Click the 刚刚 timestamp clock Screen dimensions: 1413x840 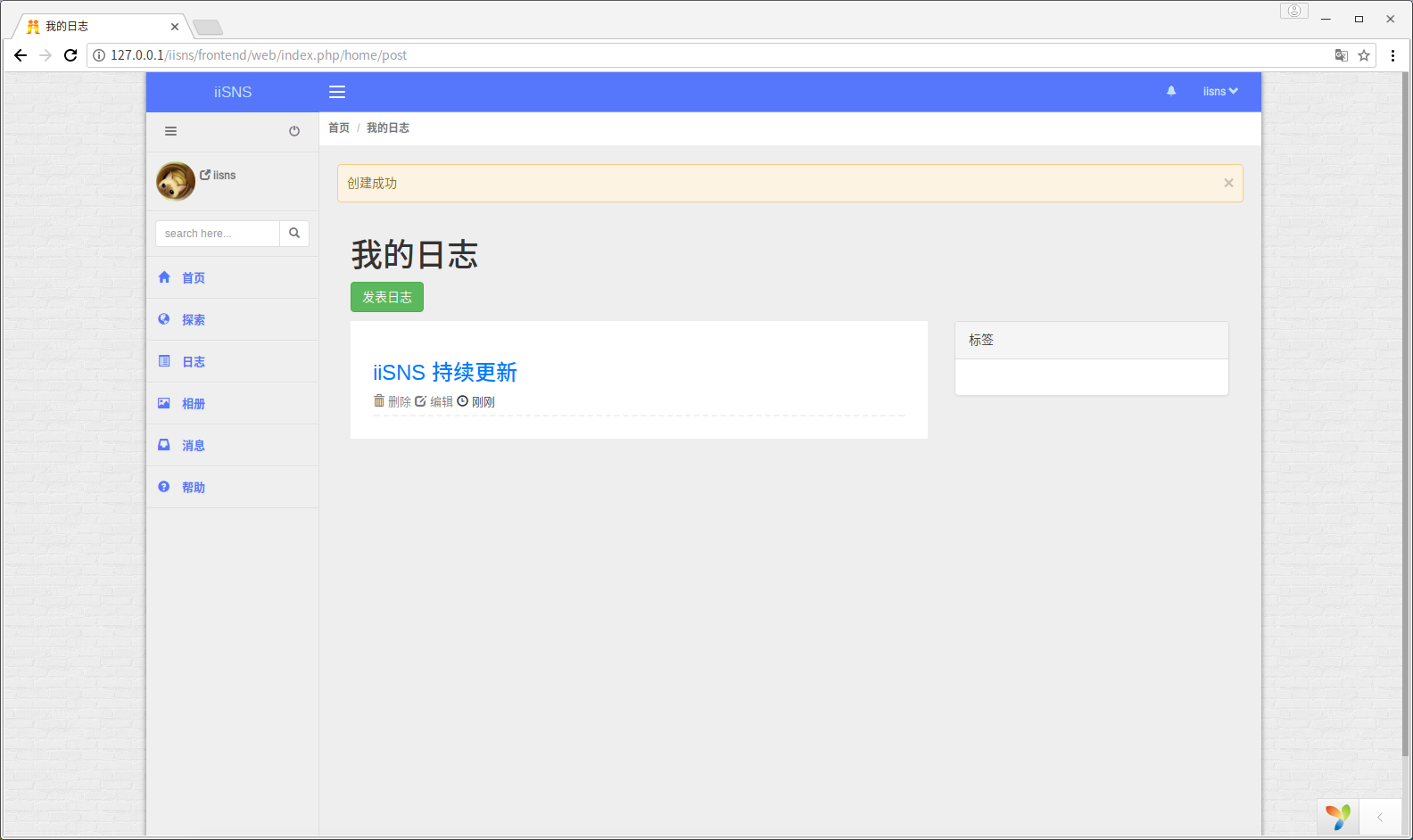(x=476, y=401)
